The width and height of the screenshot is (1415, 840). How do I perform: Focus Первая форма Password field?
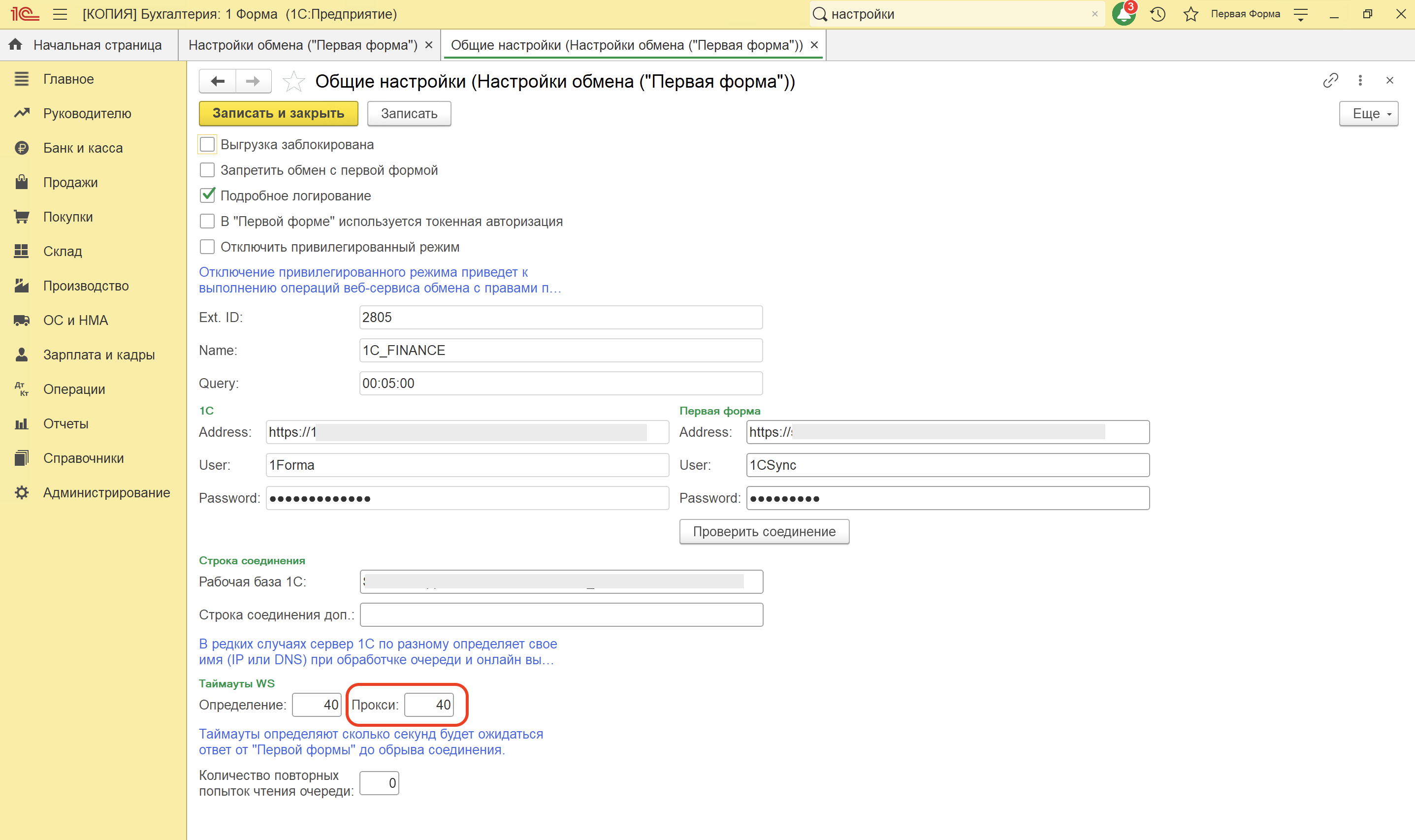pyautogui.click(x=948, y=498)
